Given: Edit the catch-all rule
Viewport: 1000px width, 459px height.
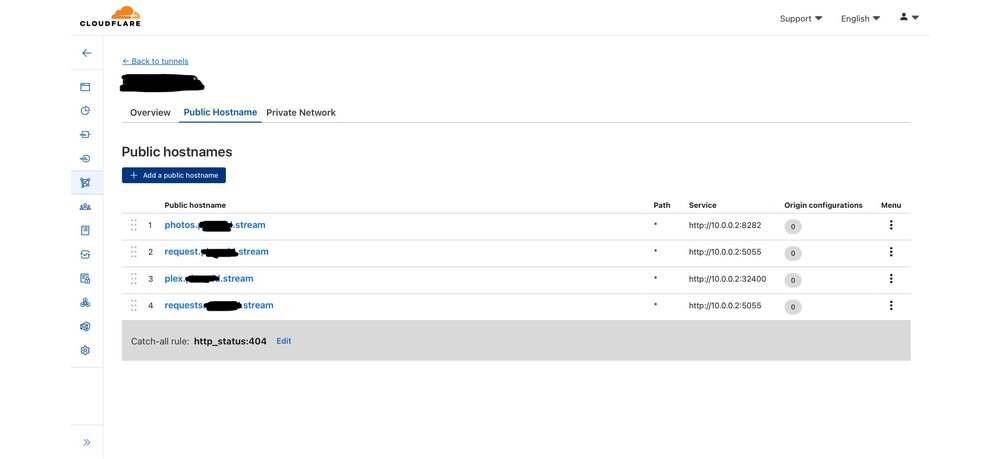Looking at the screenshot, I should tap(284, 341).
